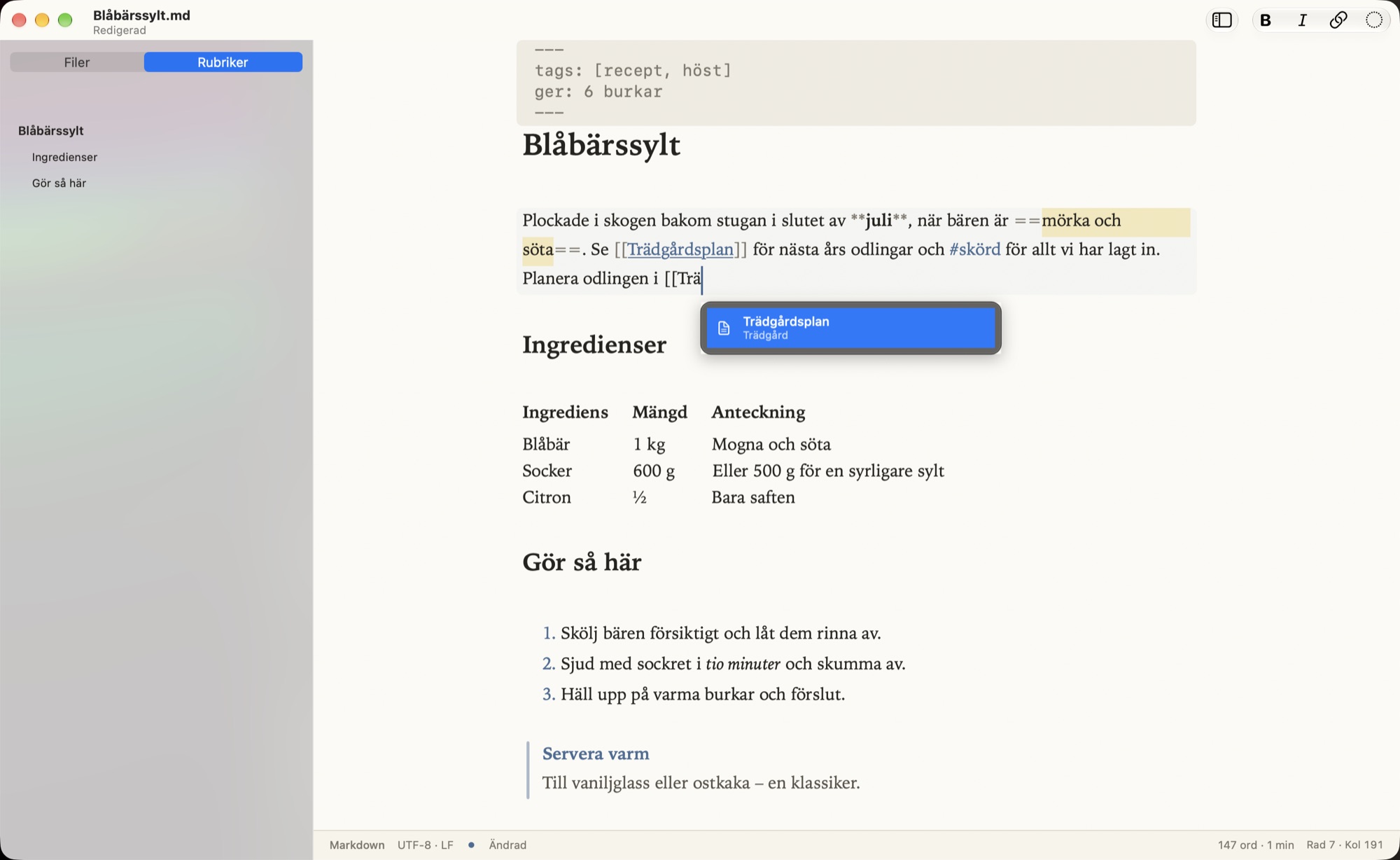This screenshot has width=1400, height=860.
Task: Click the 147 ord · 1 min counter
Action: point(1256,845)
